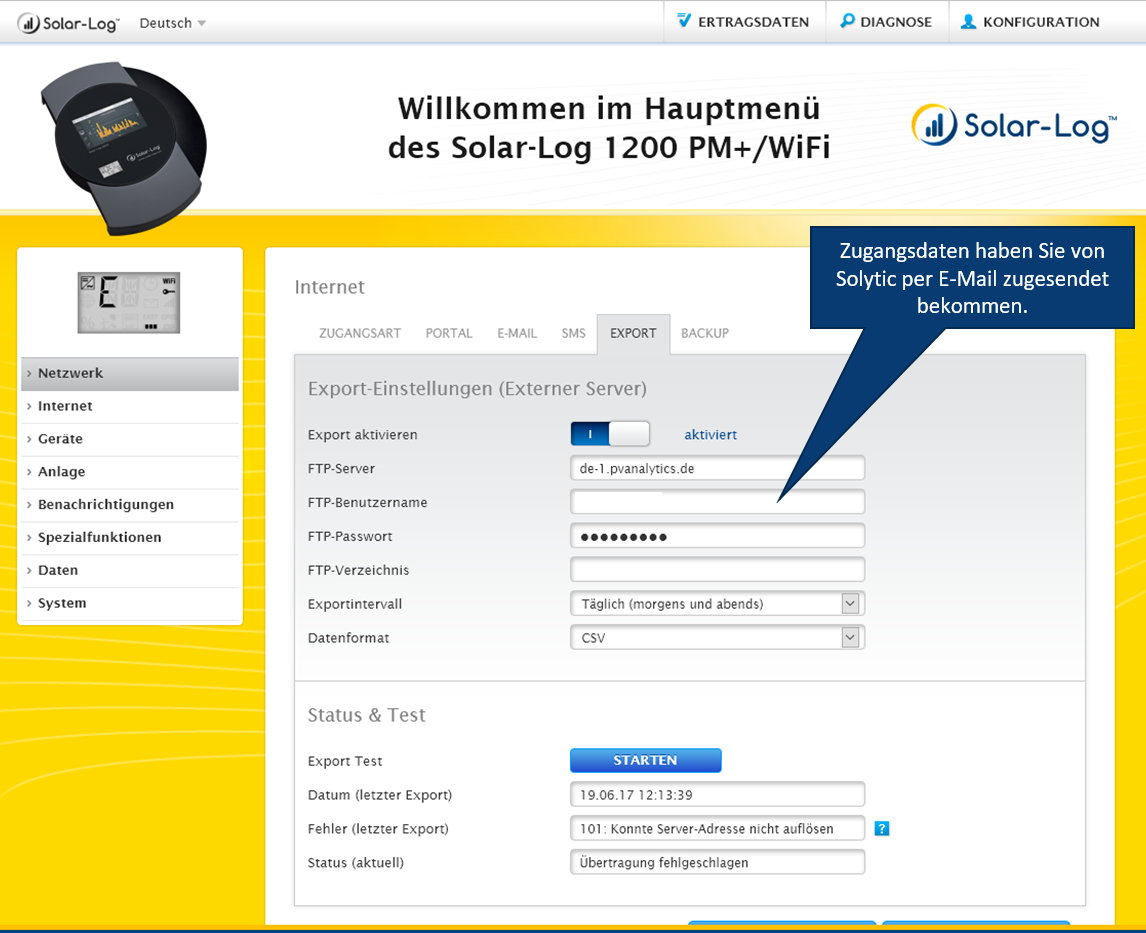
Task: Open help icon next to Fehler field
Action: (881, 829)
